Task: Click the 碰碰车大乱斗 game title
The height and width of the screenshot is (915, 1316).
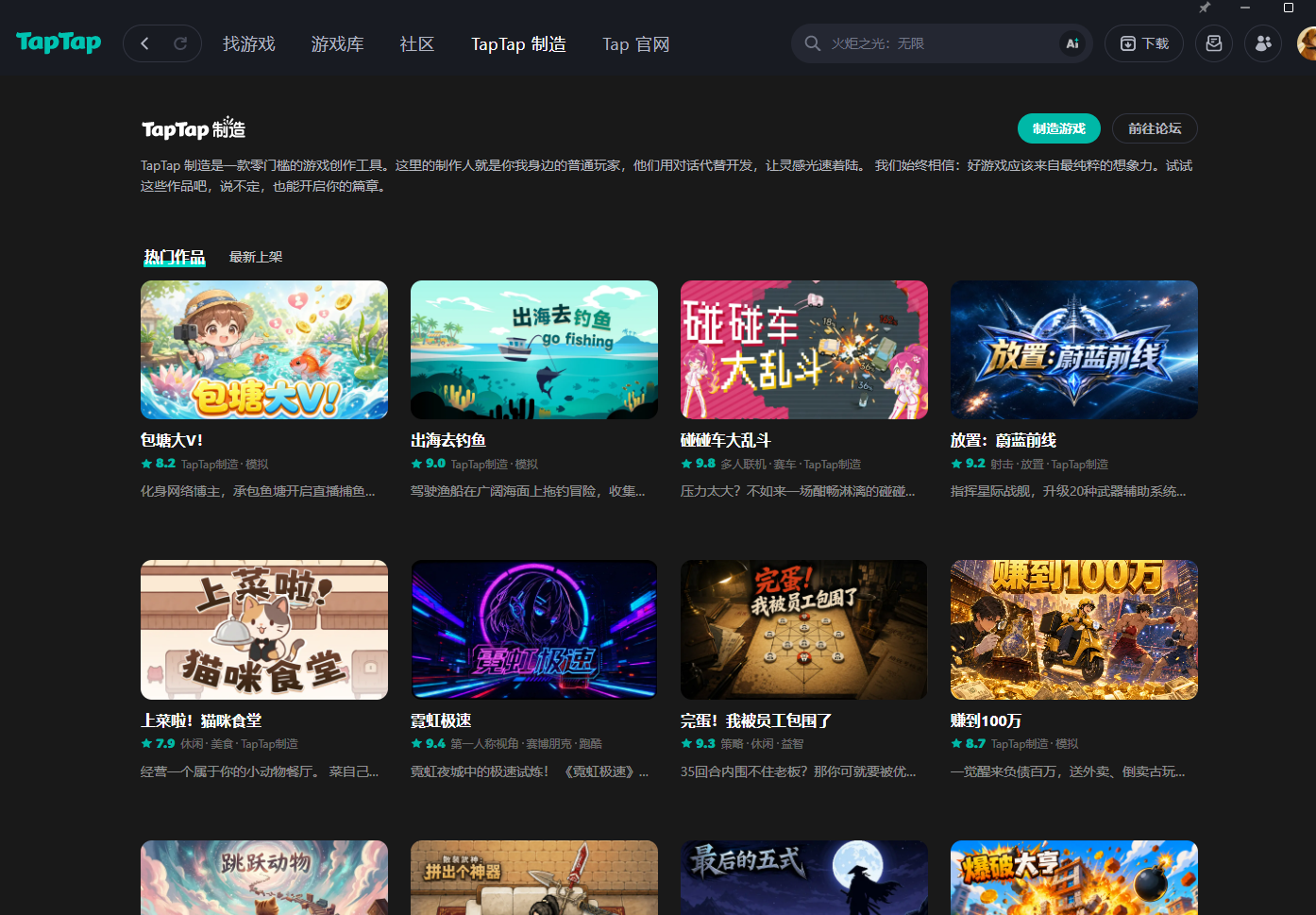Action: [726, 440]
